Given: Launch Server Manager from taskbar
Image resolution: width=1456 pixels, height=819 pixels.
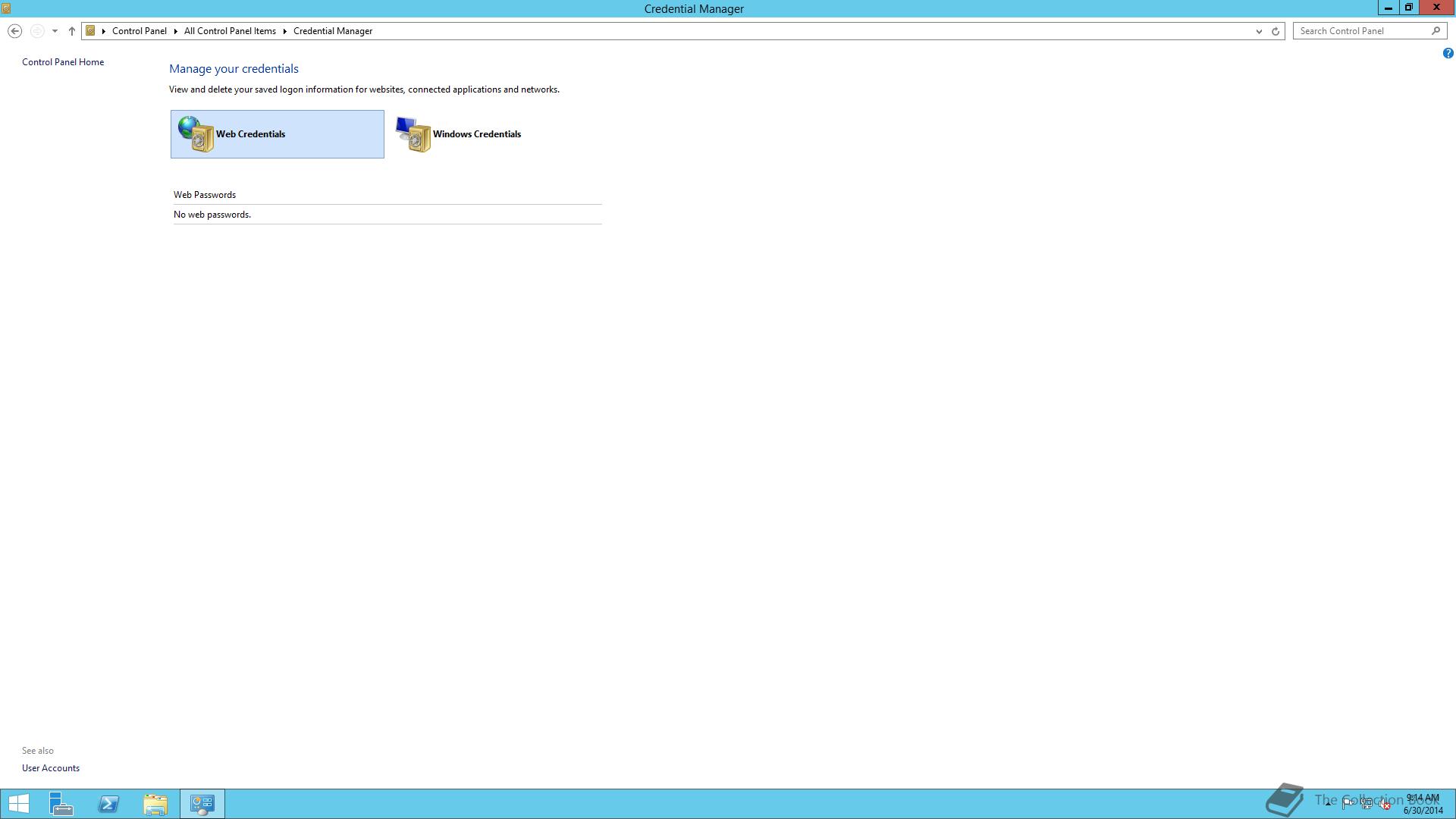Looking at the screenshot, I should coord(61,804).
